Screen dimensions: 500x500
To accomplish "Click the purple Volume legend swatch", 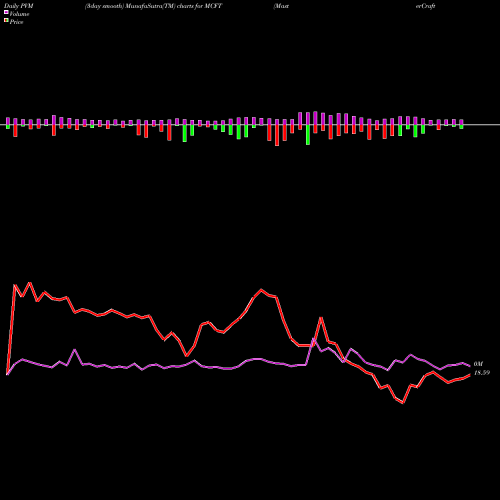I will pyautogui.click(x=6, y=12).
